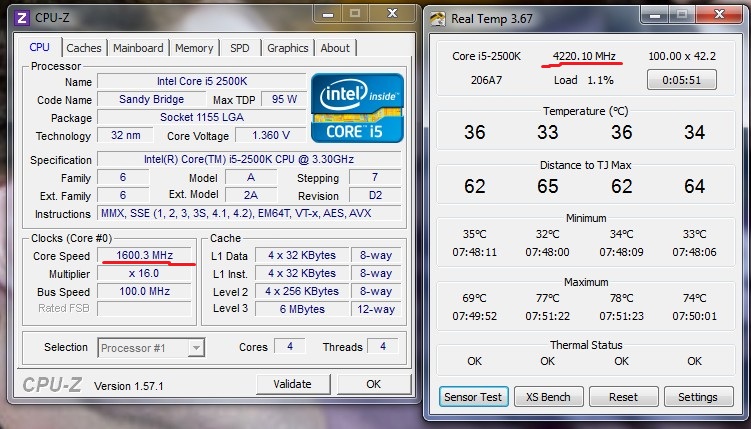Click the Specification field text
751x429 pixels.
point(249,159)
